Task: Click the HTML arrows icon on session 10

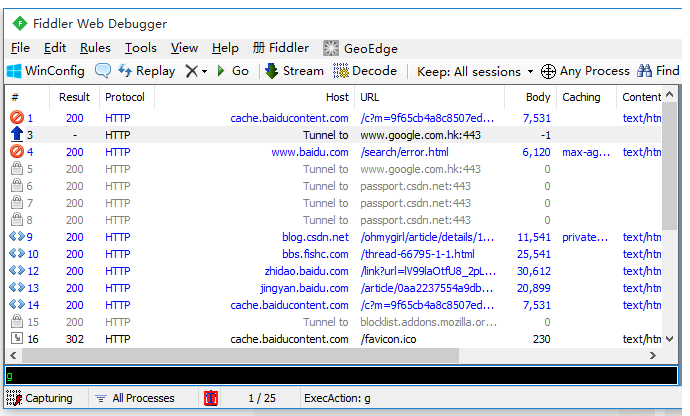Action: click(17, 253)
